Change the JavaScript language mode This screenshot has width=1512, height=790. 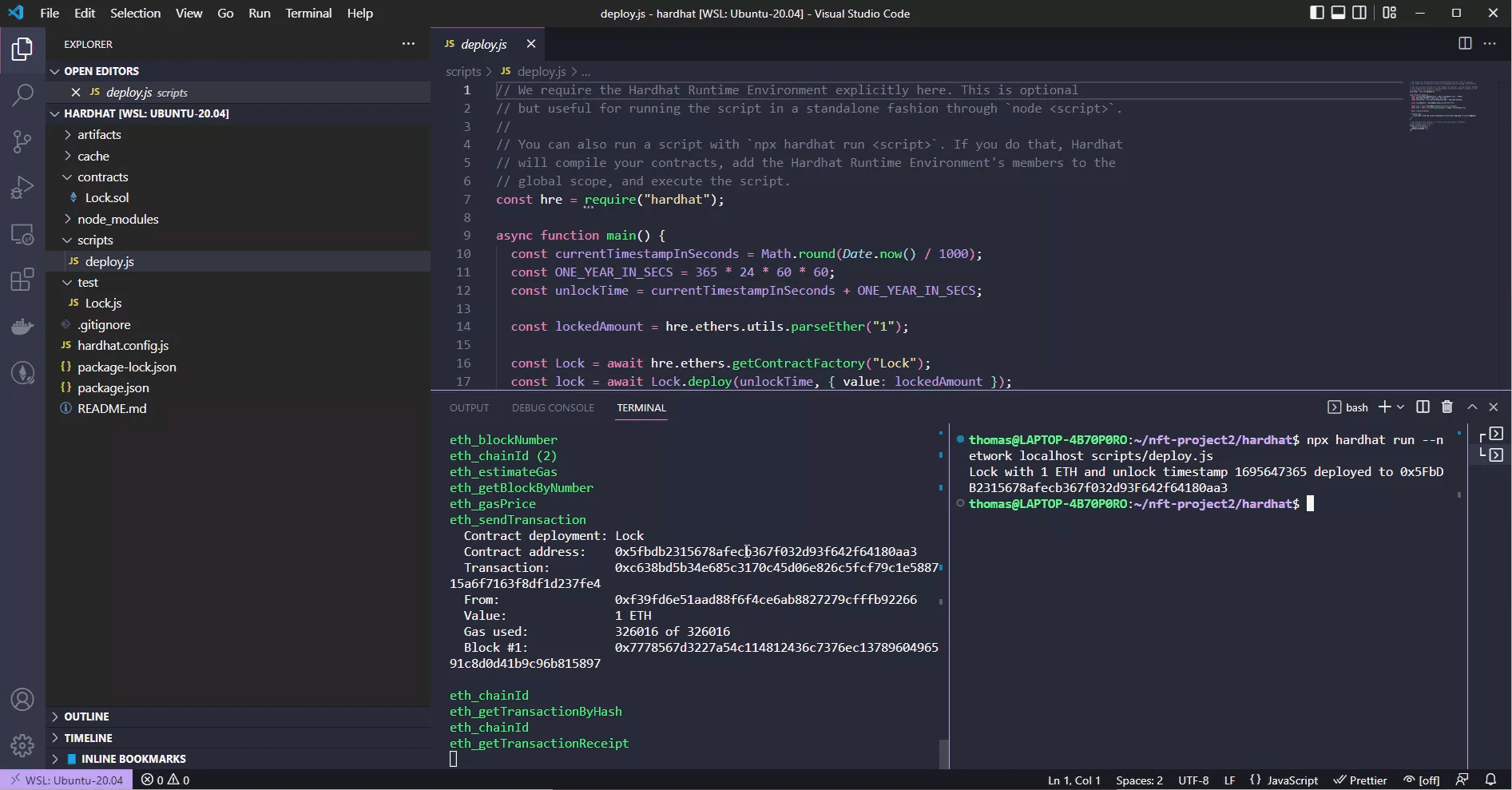[x=1284, y=780]
